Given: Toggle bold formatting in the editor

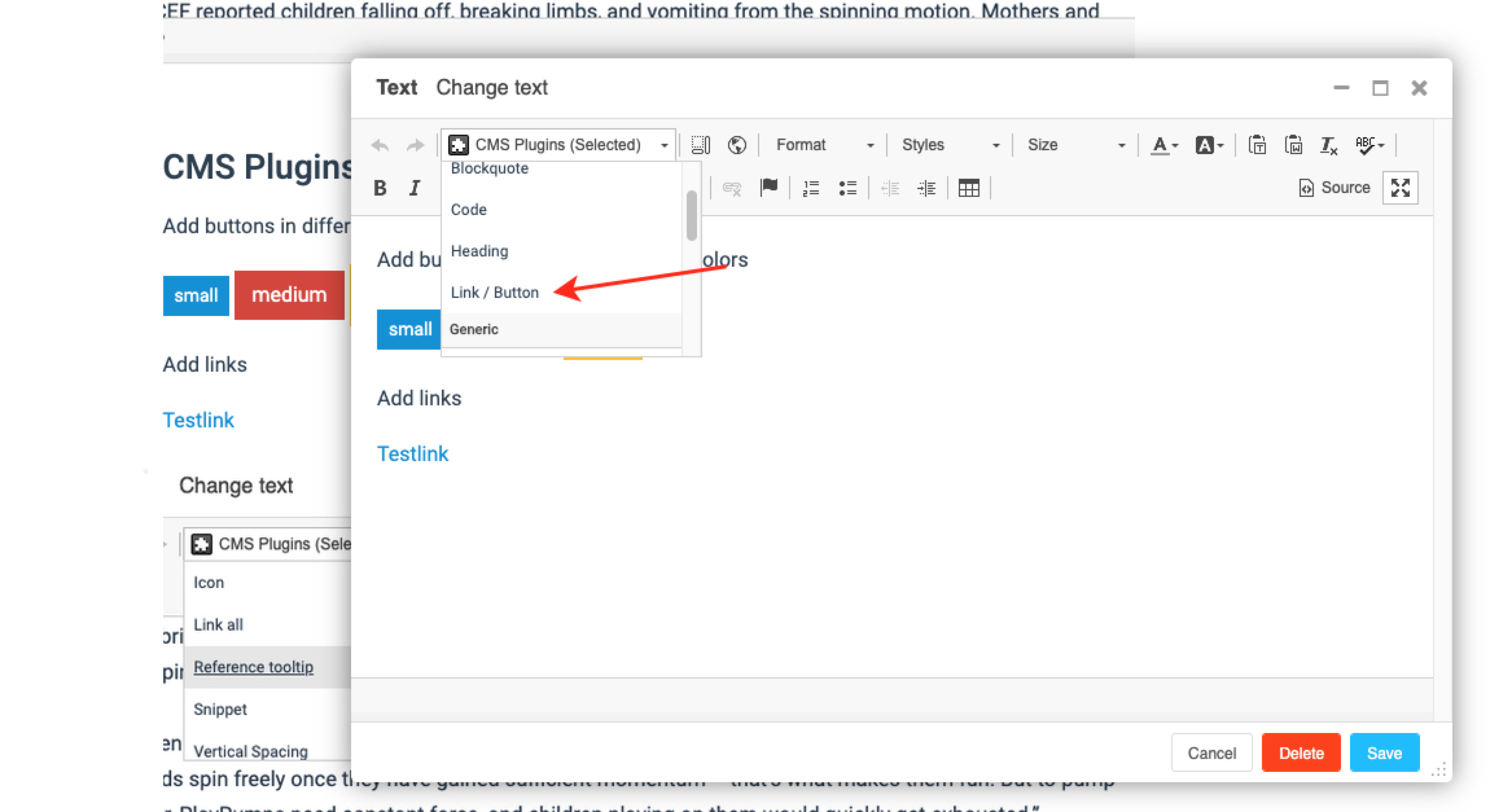Looking at the screenshot, I should click(380, 188).
